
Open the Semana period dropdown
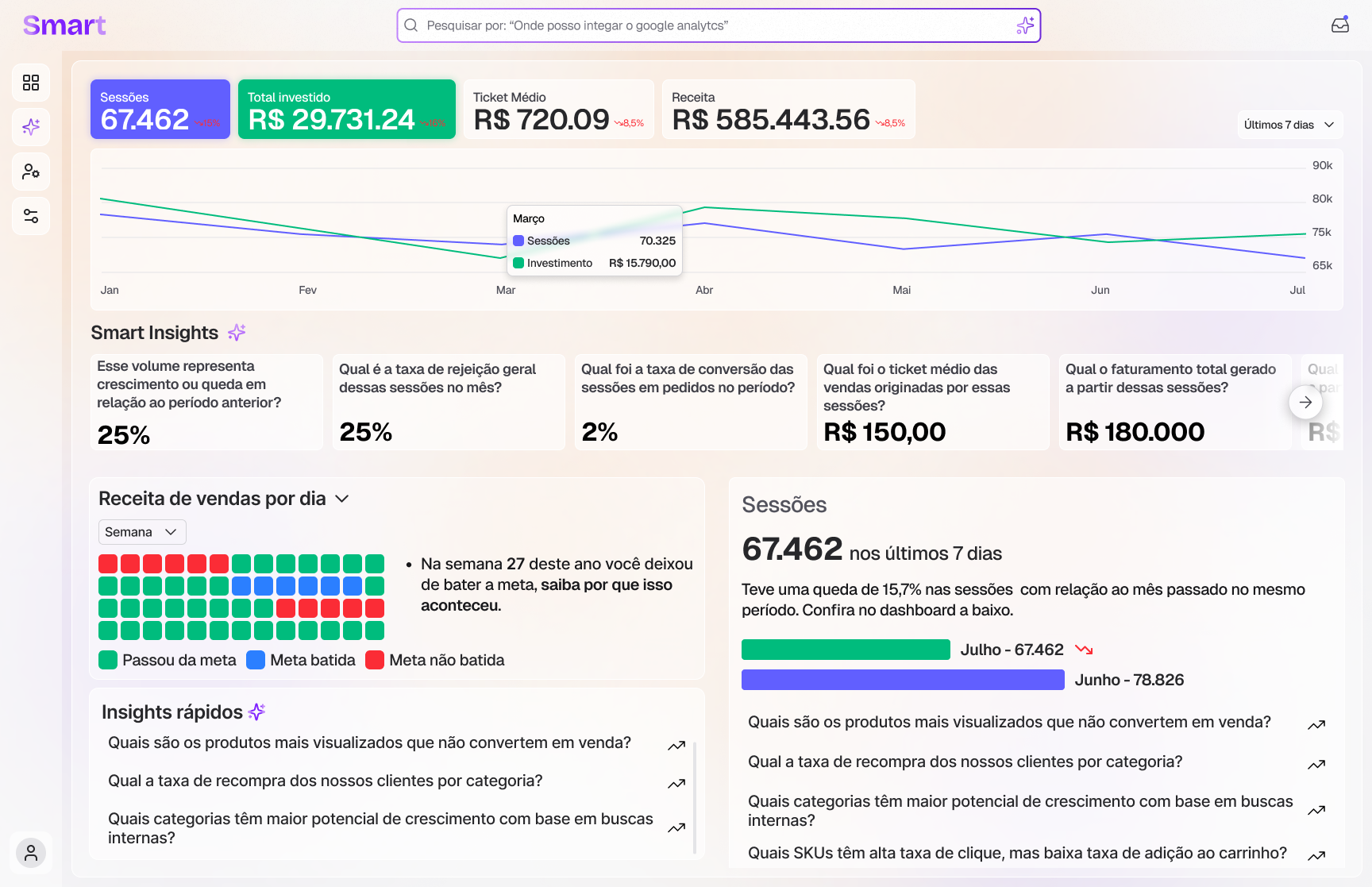[x=142, y=532]
